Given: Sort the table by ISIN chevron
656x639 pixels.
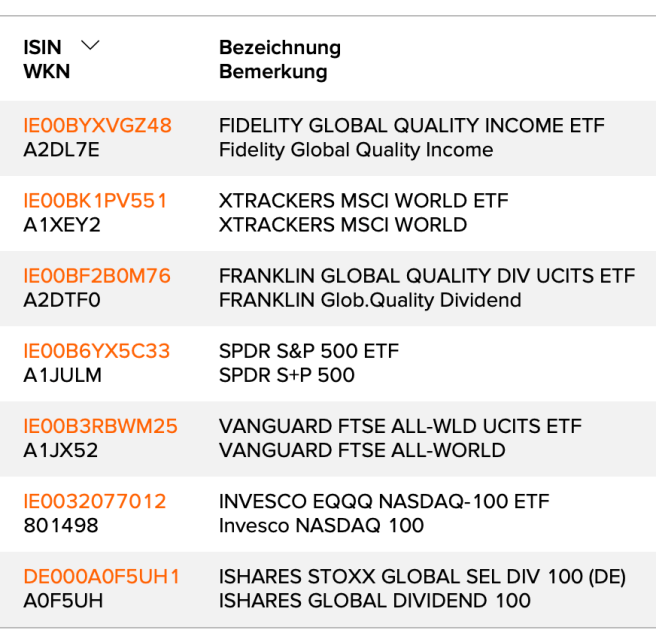Looking at the screenshot, I should (90, 46).
